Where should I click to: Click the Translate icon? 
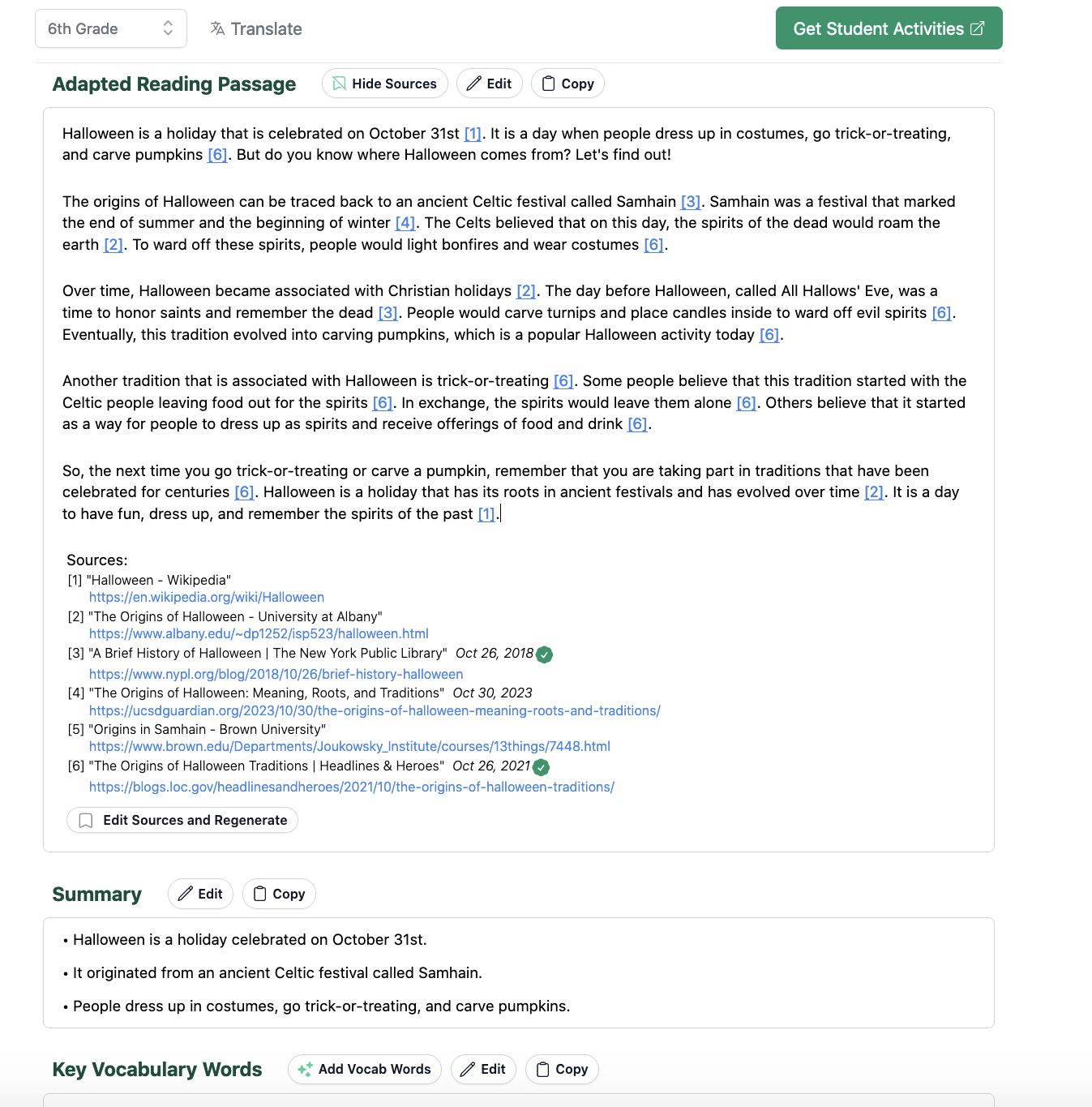point(216,28)
